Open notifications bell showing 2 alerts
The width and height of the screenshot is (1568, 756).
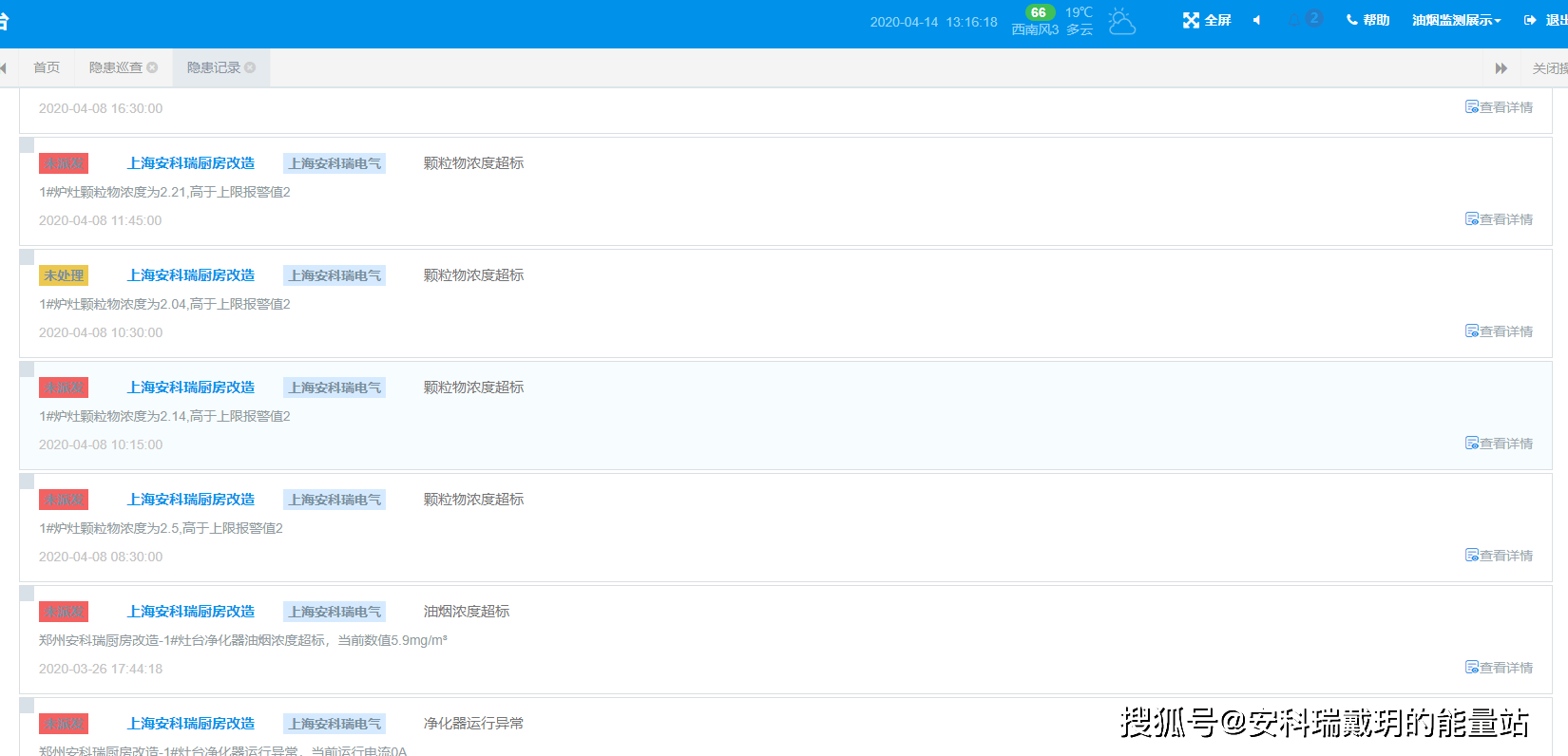click(1305, 19)
